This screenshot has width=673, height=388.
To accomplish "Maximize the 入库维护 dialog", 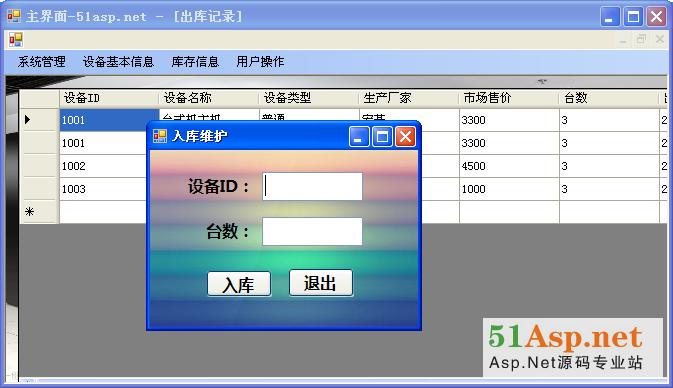I will 382,137.
